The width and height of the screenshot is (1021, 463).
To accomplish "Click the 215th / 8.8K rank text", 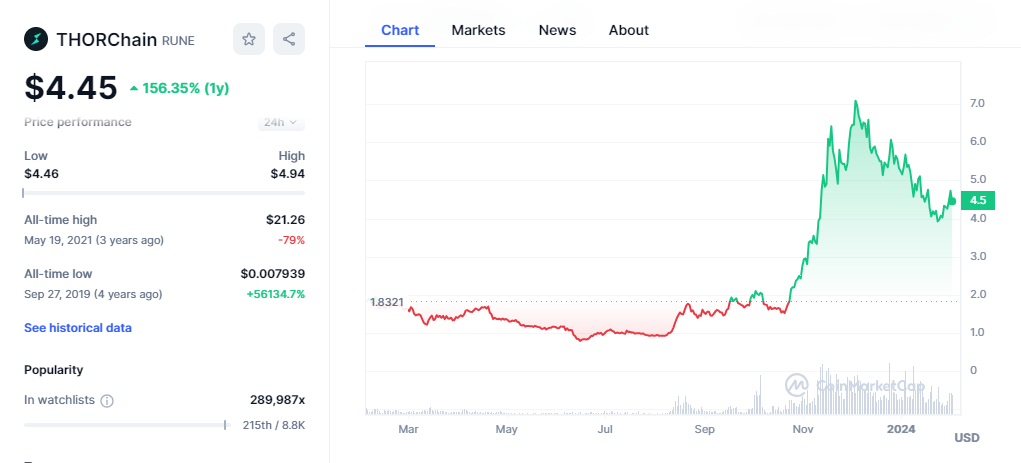I will tap(273, 425).
